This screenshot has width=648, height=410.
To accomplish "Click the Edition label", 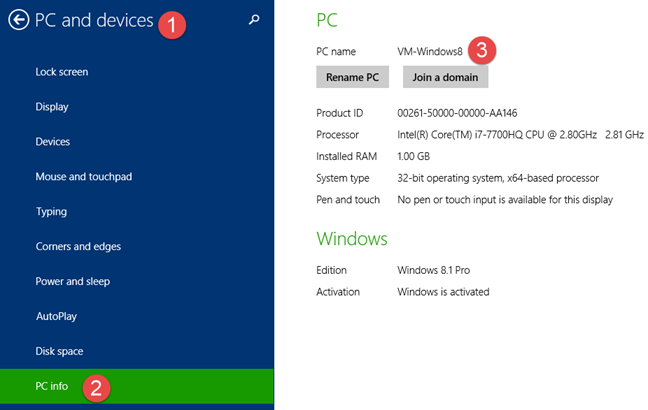I will pyautogui.click(x=331, y=270).
